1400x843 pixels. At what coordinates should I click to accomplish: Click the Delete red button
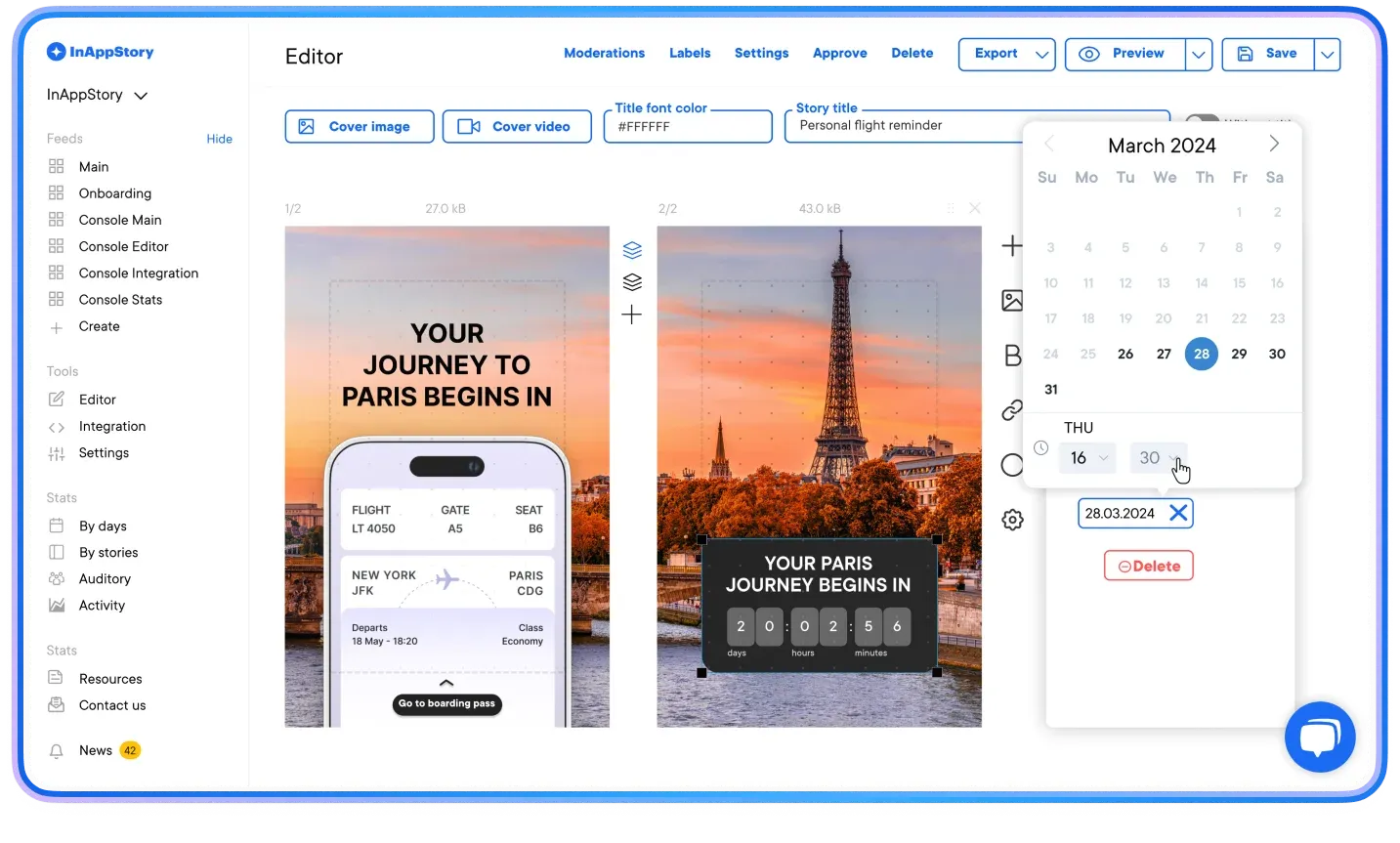(x=1148, y=566)
